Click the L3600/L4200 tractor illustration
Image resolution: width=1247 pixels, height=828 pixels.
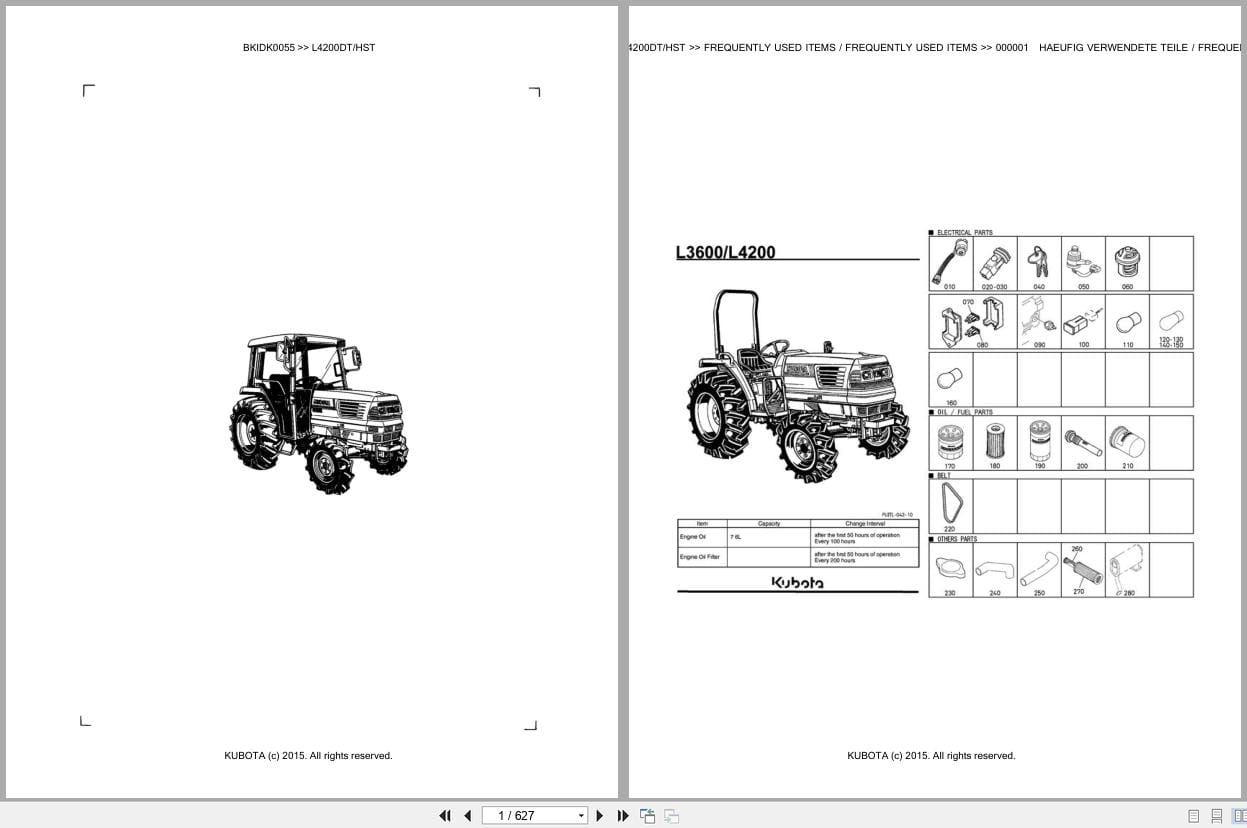[797, 386]
